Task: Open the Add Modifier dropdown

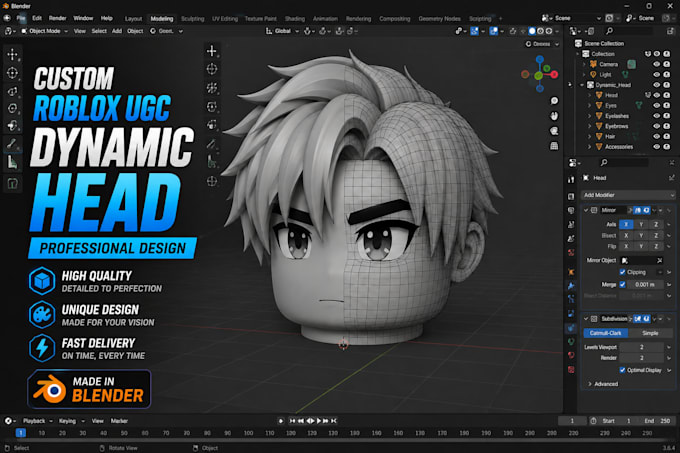Action: 628,195
